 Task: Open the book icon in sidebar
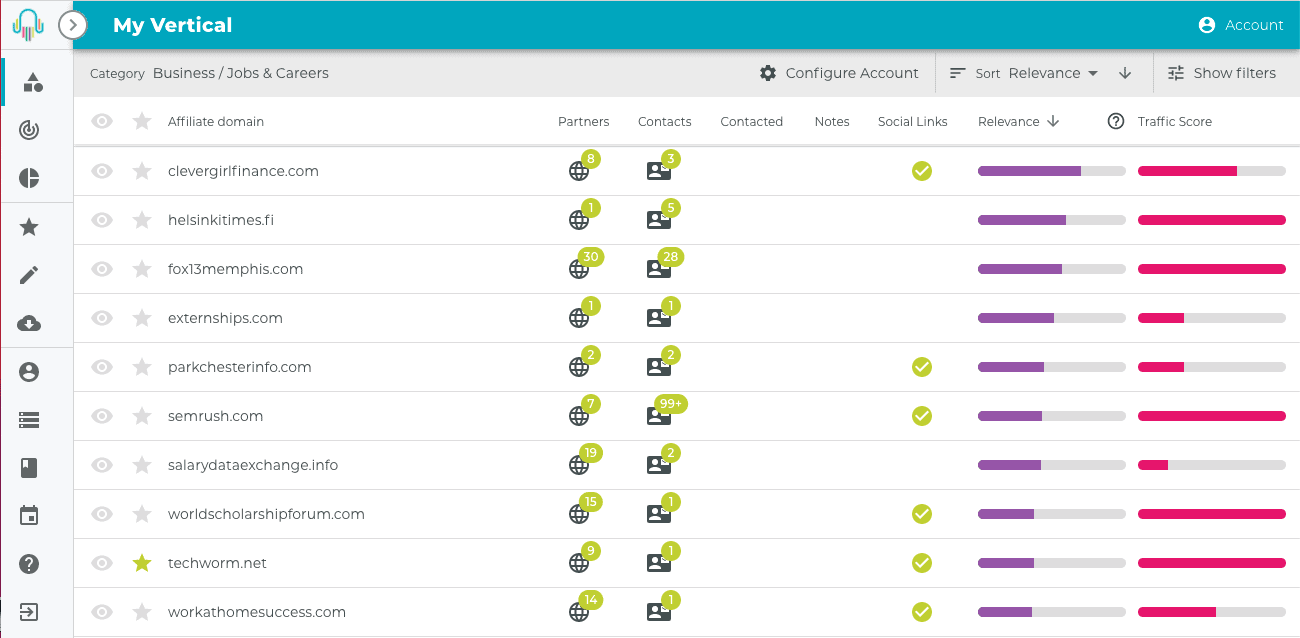30,468
